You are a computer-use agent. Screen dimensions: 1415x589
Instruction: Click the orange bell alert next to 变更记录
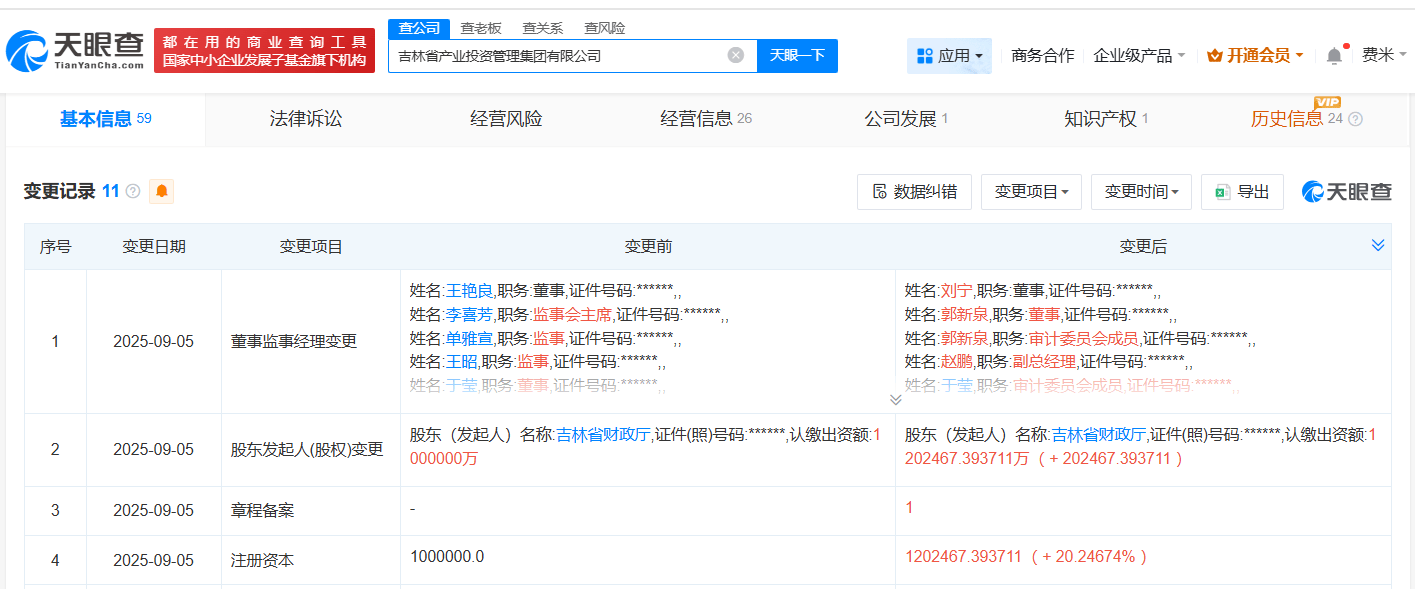(x=161, y=191)
